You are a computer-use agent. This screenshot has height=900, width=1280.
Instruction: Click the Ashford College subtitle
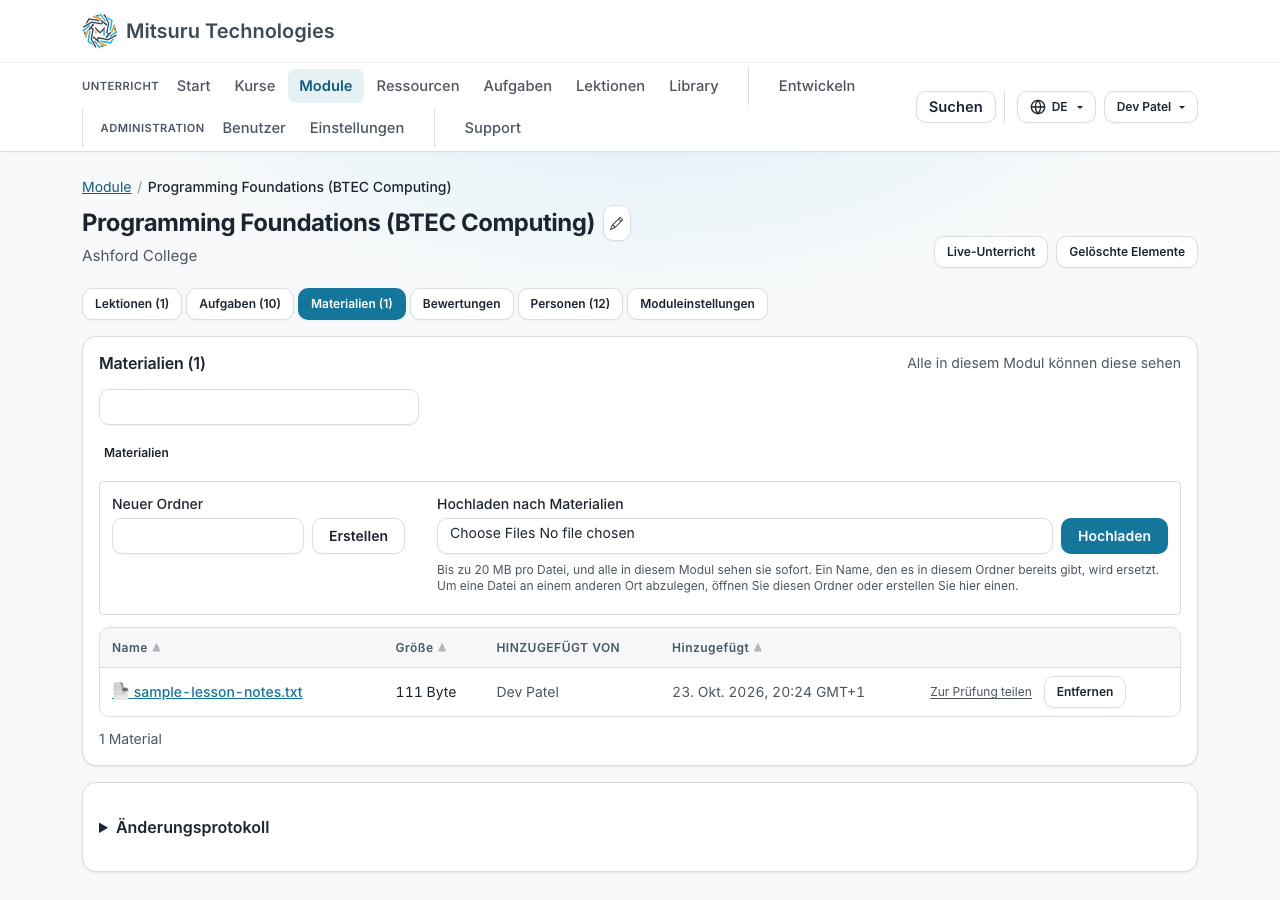pos(140,256)
